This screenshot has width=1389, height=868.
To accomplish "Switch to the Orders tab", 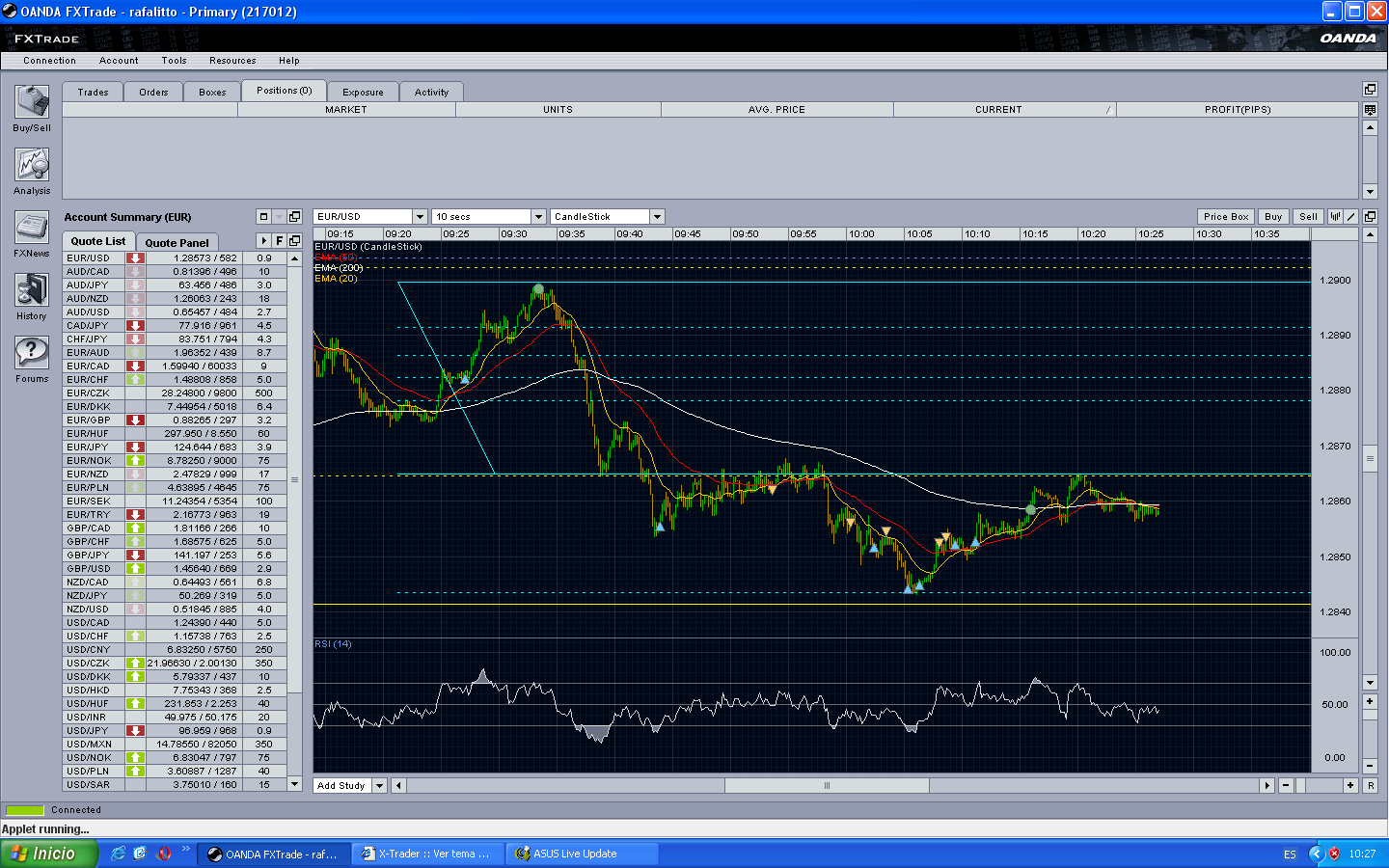I will coord(153,92).
